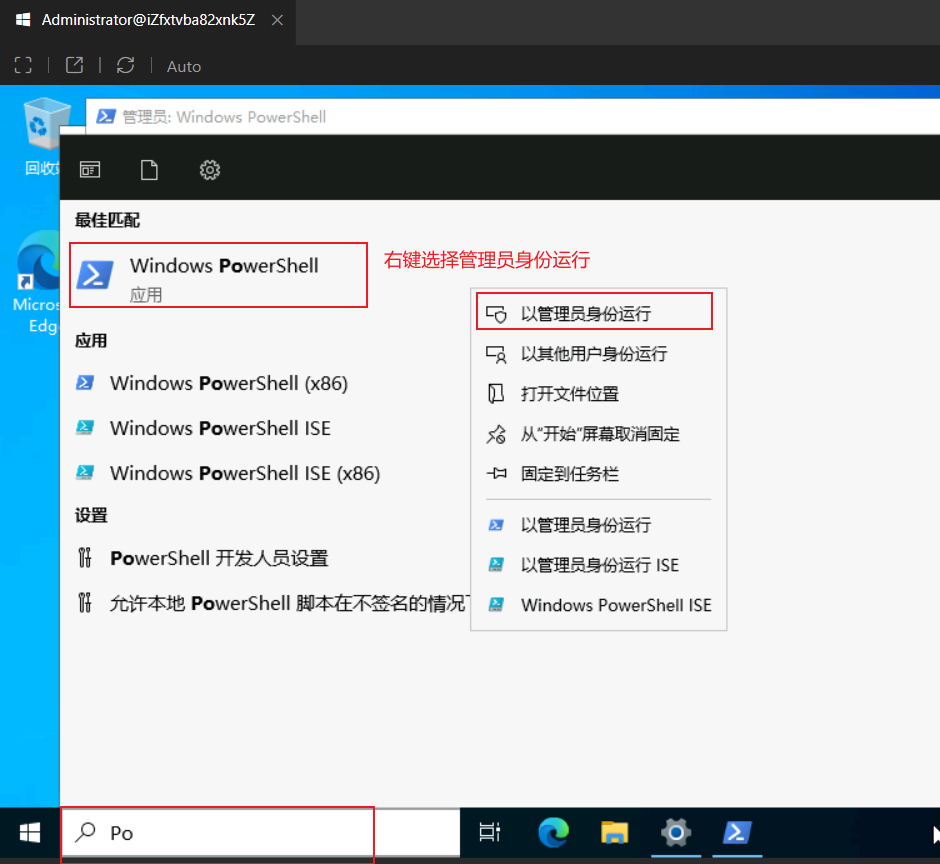Click the refresh connection icon
The height and width of the screenshot is (864, 940).
125,65
